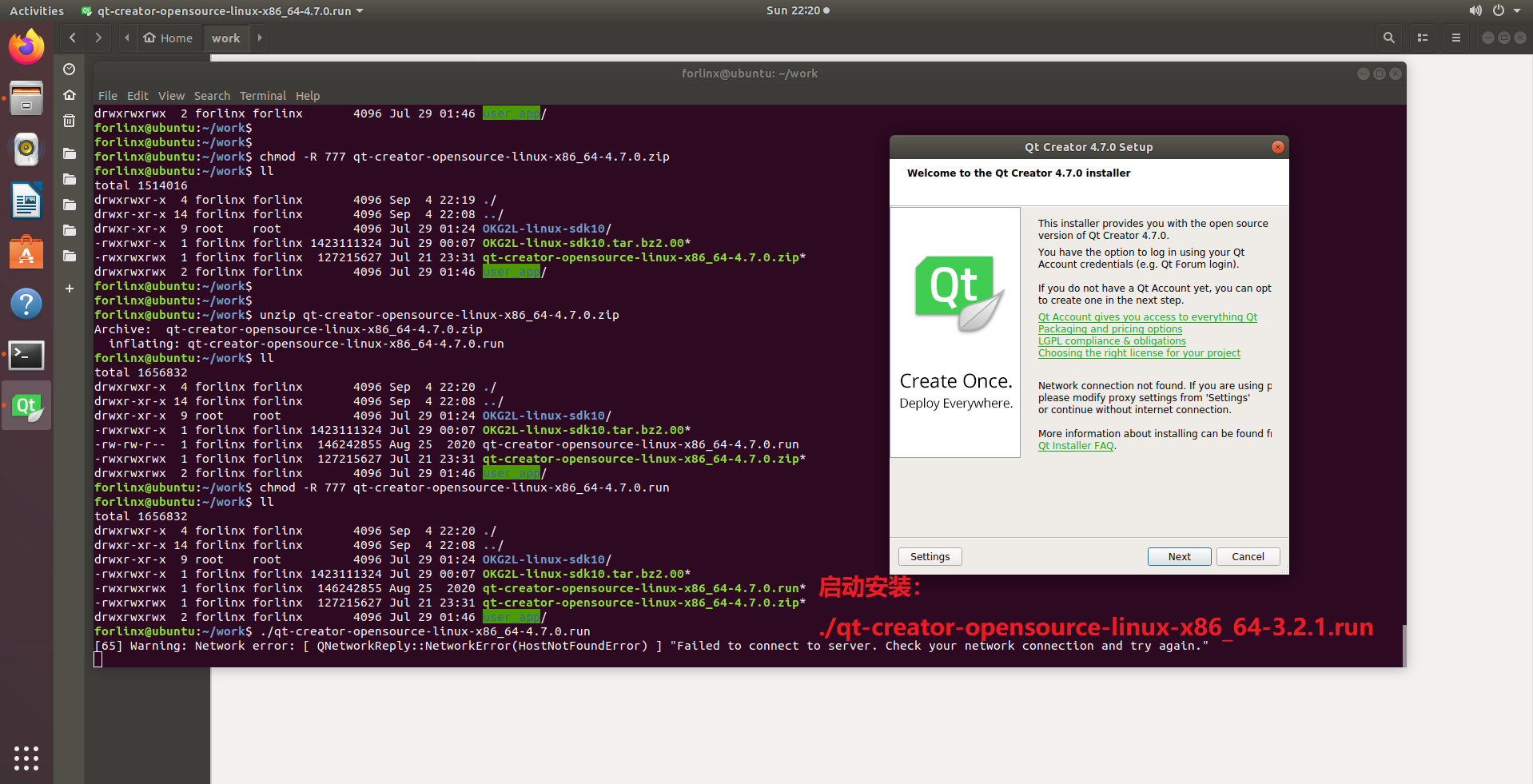Open Rhythmbox from the dock
This screenshot has width=1533, height=784.
[26, 149]
